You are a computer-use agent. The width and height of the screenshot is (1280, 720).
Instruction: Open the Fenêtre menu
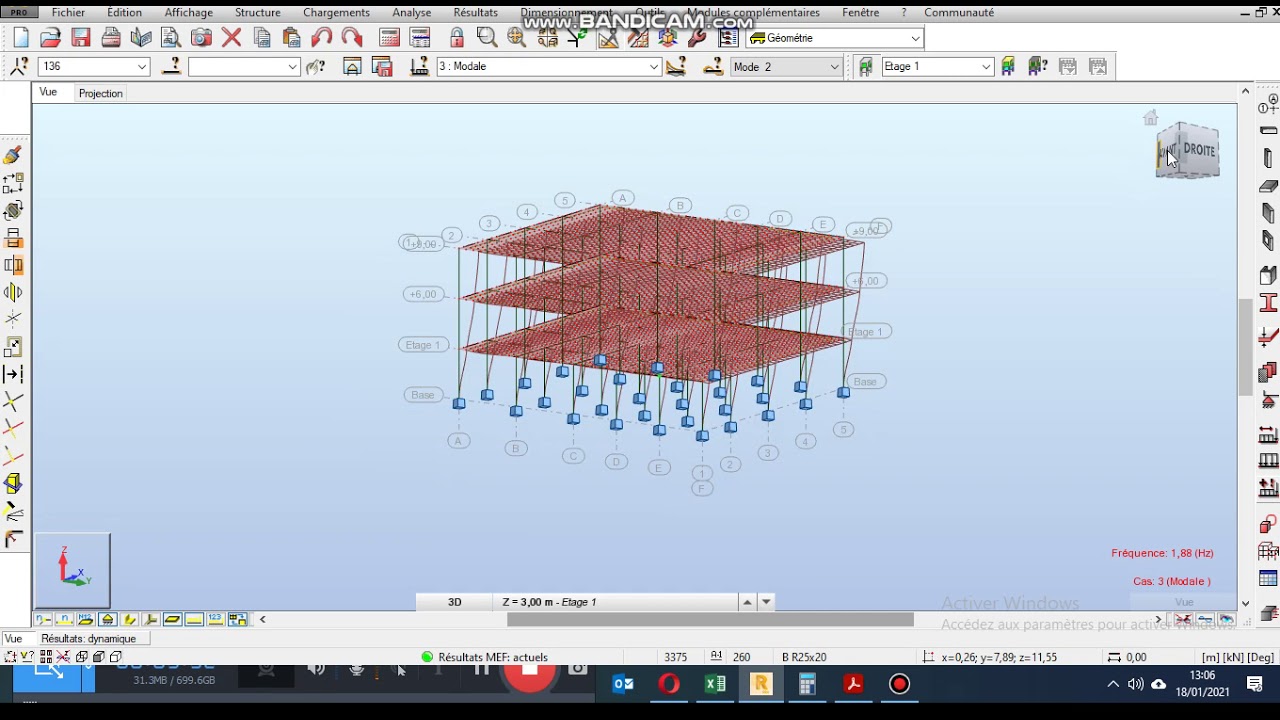pos(861,13)
